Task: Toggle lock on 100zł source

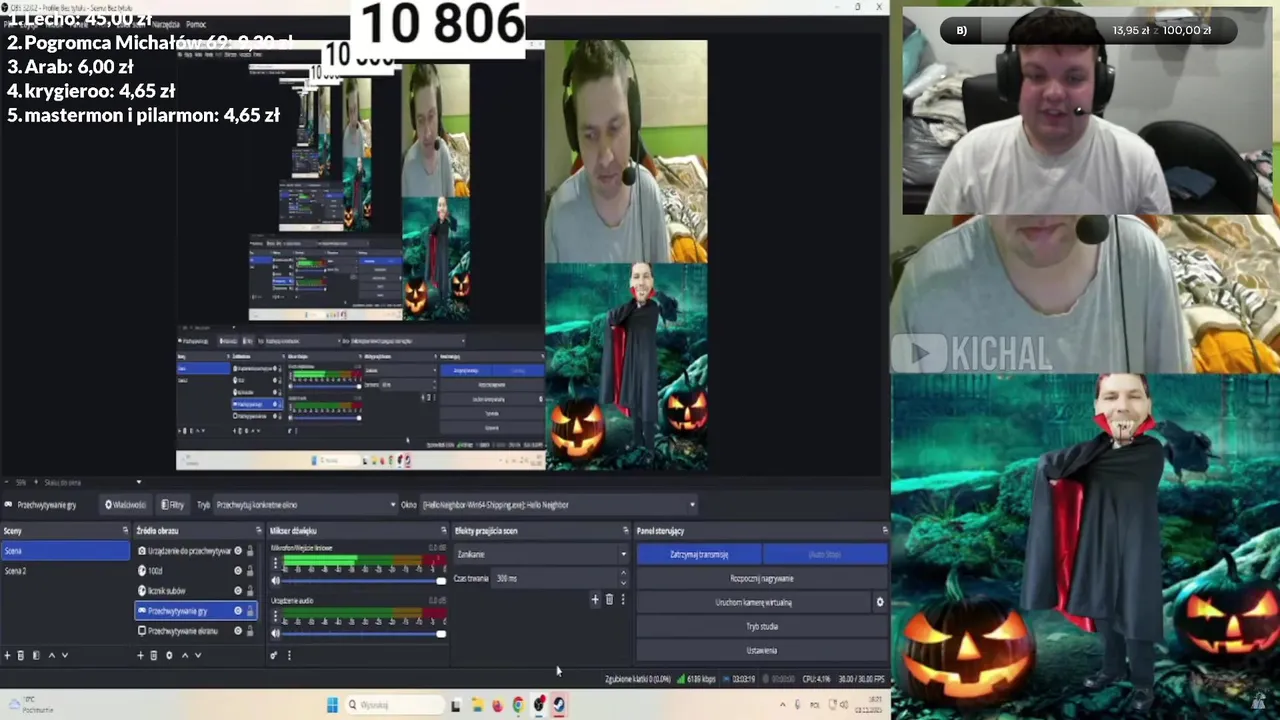Action: click(x=250, y=571)
